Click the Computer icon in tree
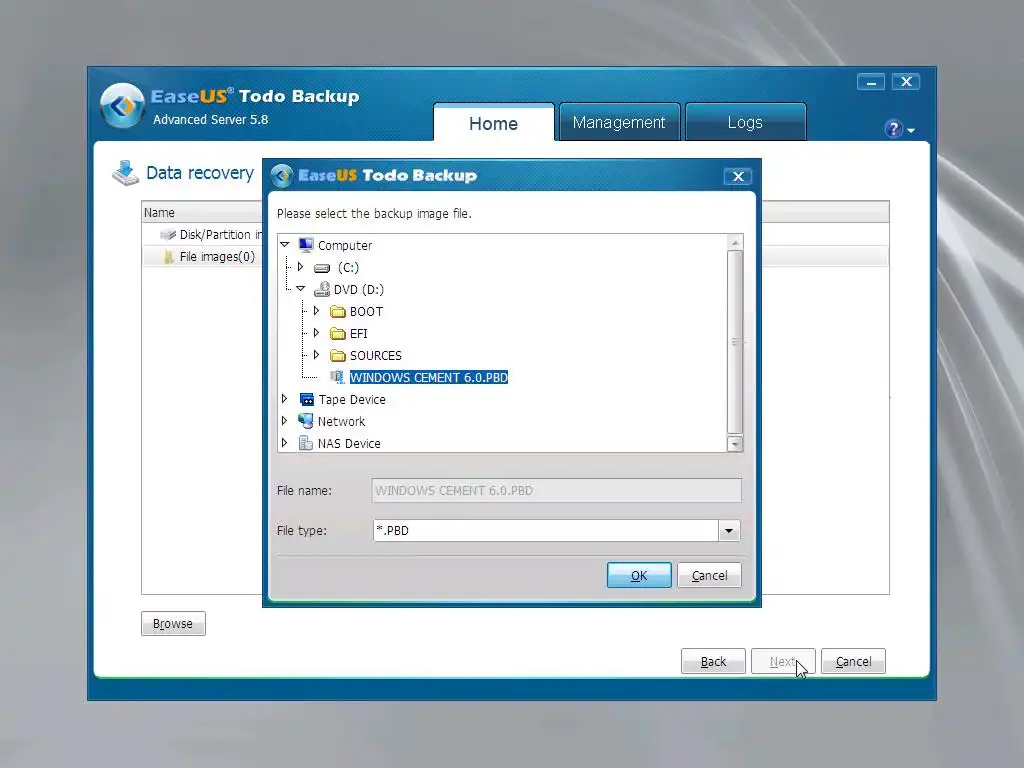Screen dimensions: 1024x768 [x=306, y=245]
